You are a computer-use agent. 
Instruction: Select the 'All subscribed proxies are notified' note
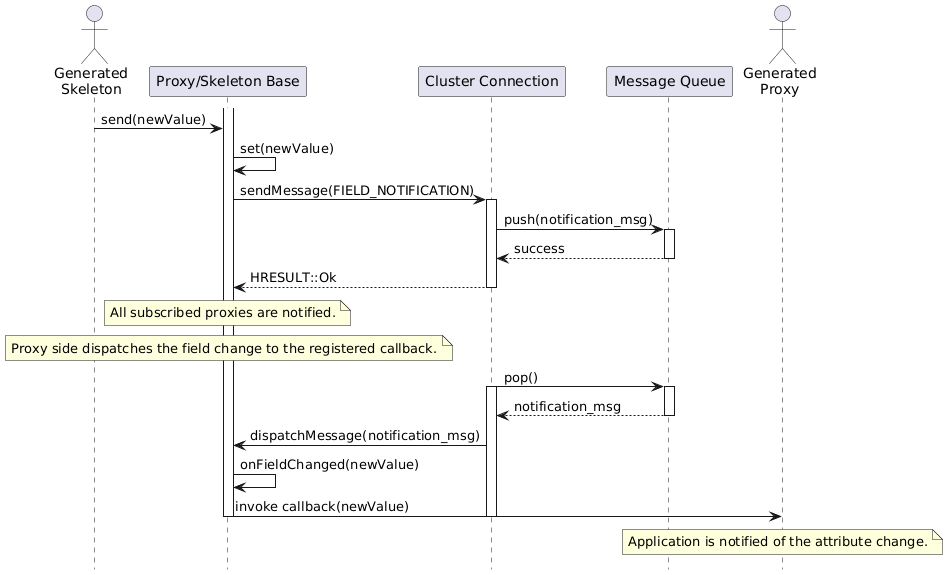tap(227, 313)
